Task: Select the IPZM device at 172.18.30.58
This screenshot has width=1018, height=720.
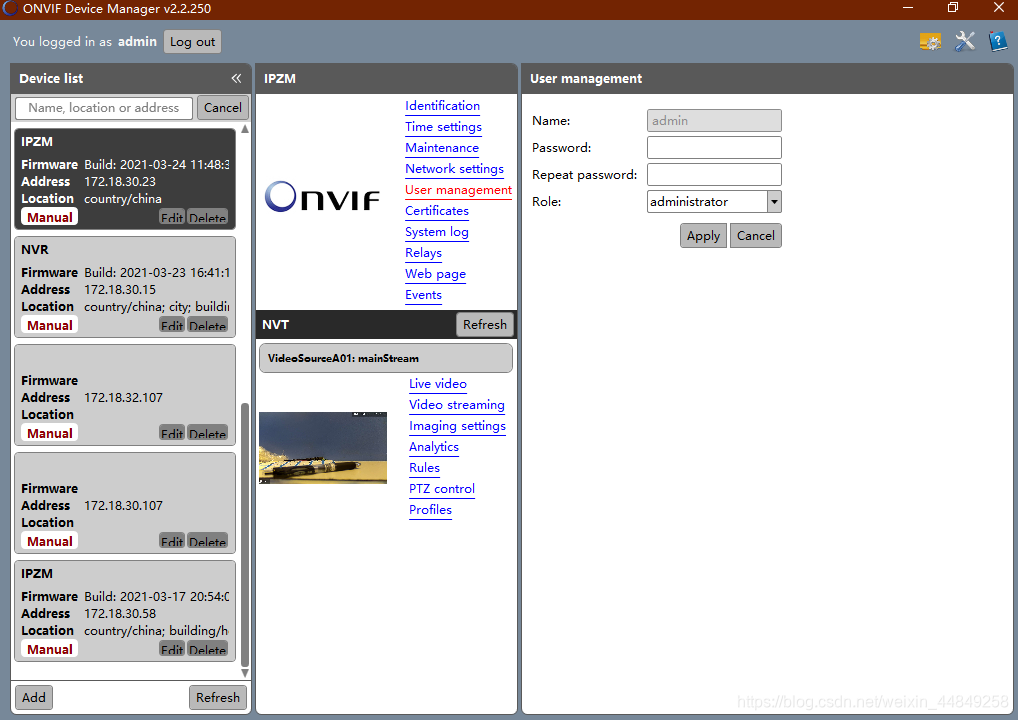Action: [x=125, y=611]
